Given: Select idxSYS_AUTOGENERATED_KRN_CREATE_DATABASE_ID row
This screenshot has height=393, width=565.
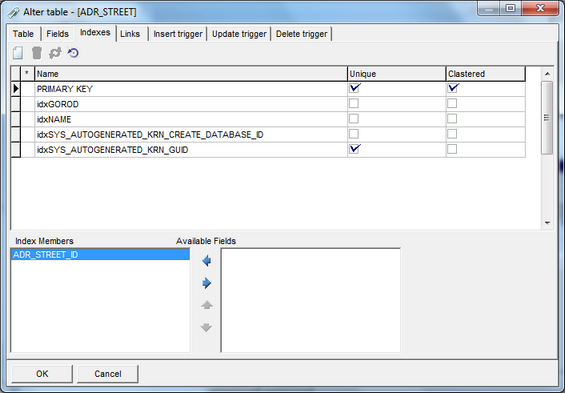Looking at the screenshot, I should click(x=191, y=134).
